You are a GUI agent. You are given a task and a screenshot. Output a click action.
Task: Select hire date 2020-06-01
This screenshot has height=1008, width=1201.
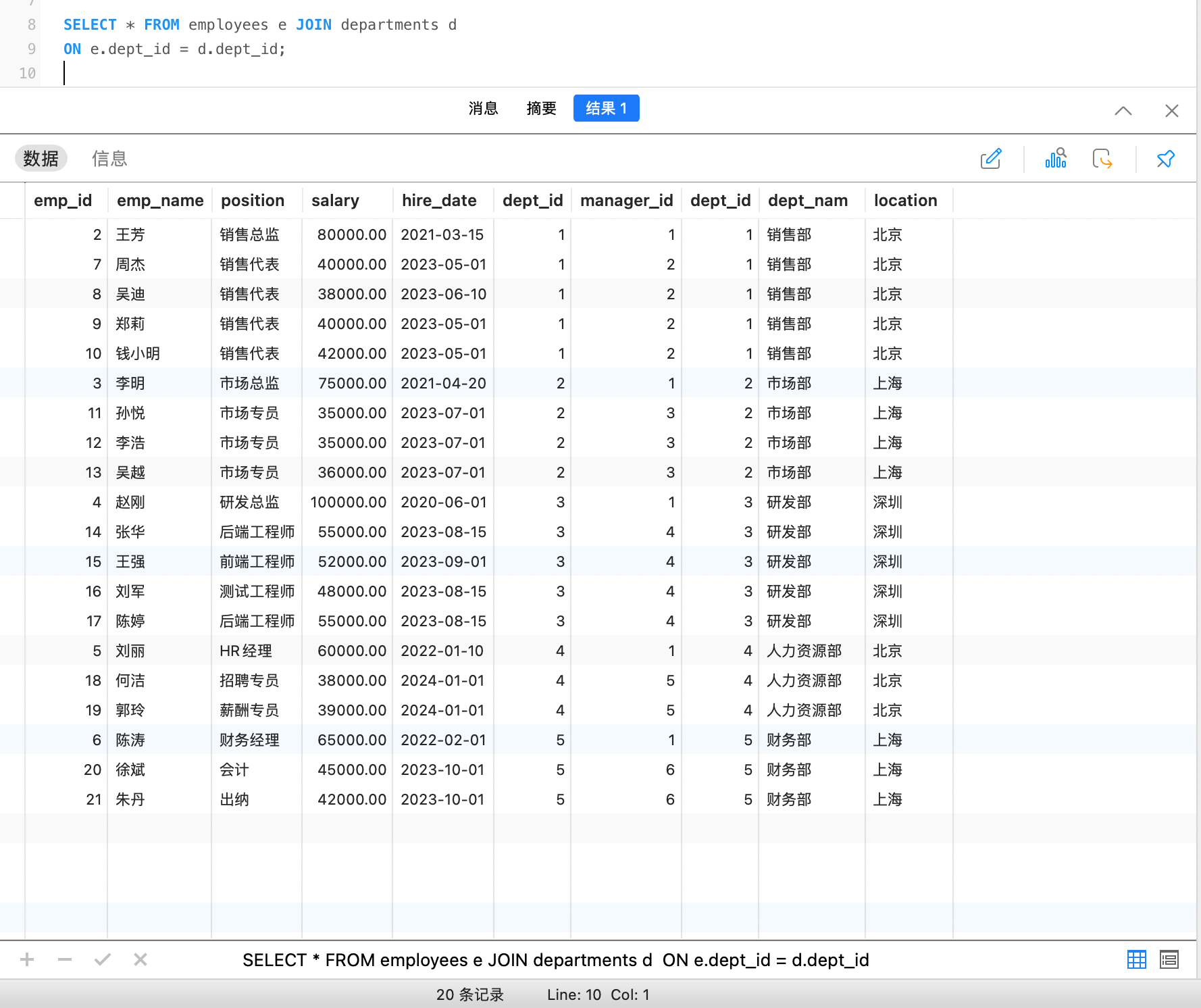click(x=443, y=502)
